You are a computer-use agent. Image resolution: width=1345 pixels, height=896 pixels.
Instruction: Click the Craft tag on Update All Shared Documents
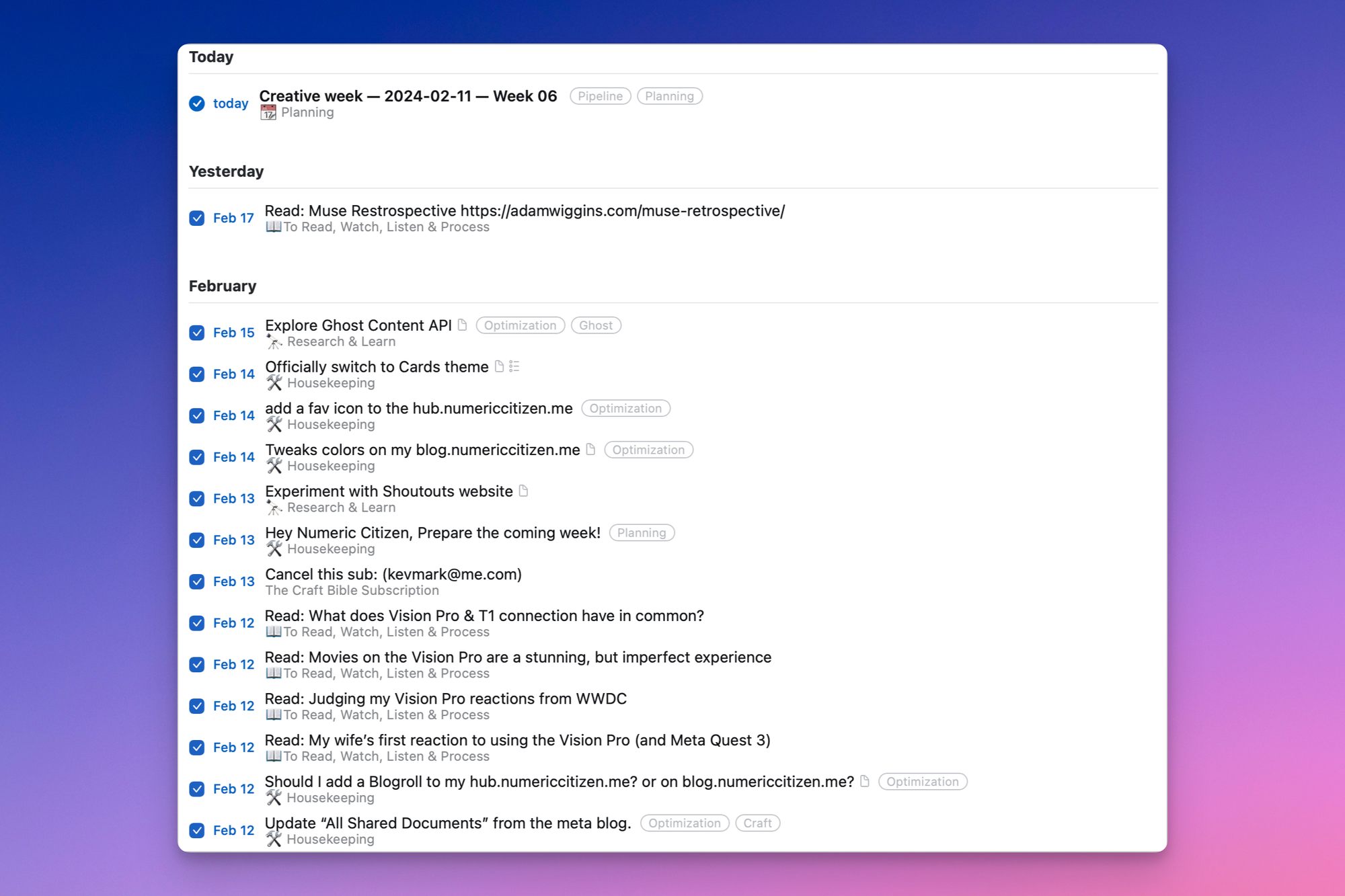(x=757, y=823)
